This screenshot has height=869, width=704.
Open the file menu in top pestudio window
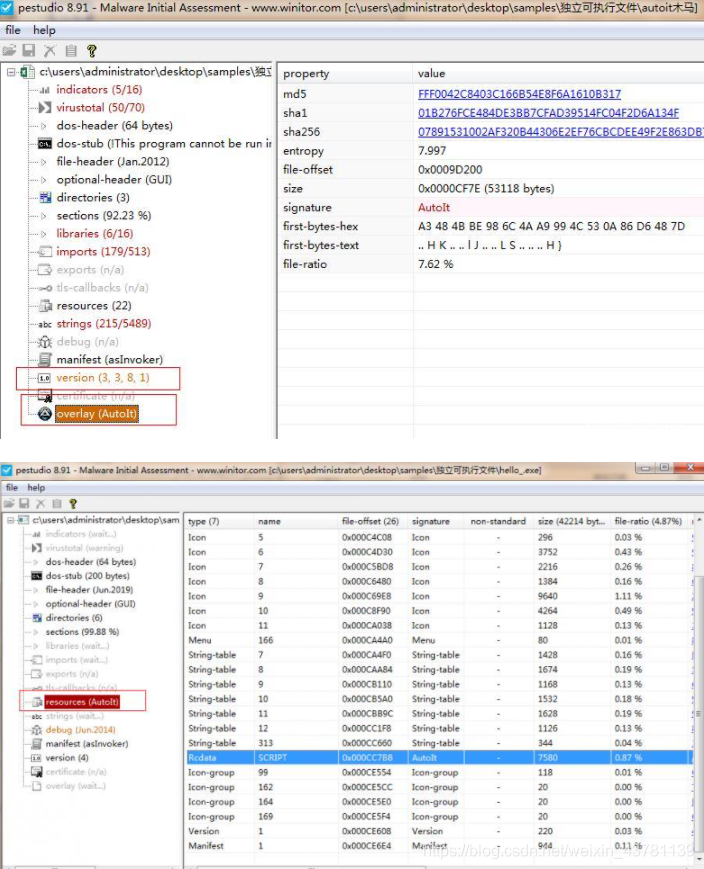pyautogui.click(x=13, y=30)
